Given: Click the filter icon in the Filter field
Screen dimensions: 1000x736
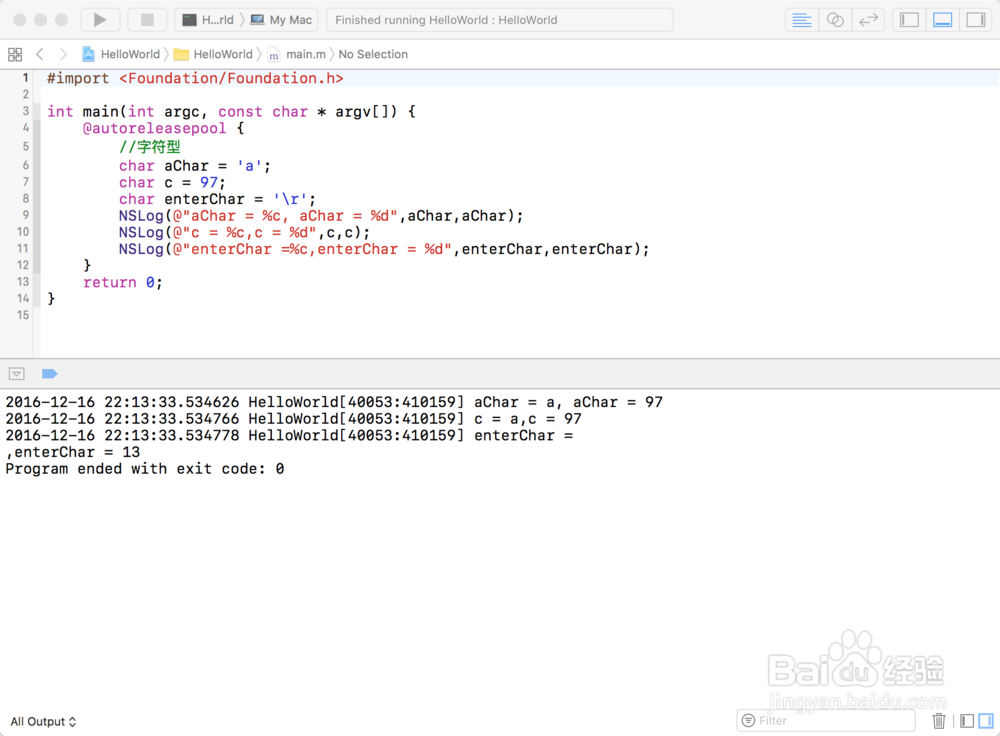Looking at the screenshot, I should [x=749, y=721].
